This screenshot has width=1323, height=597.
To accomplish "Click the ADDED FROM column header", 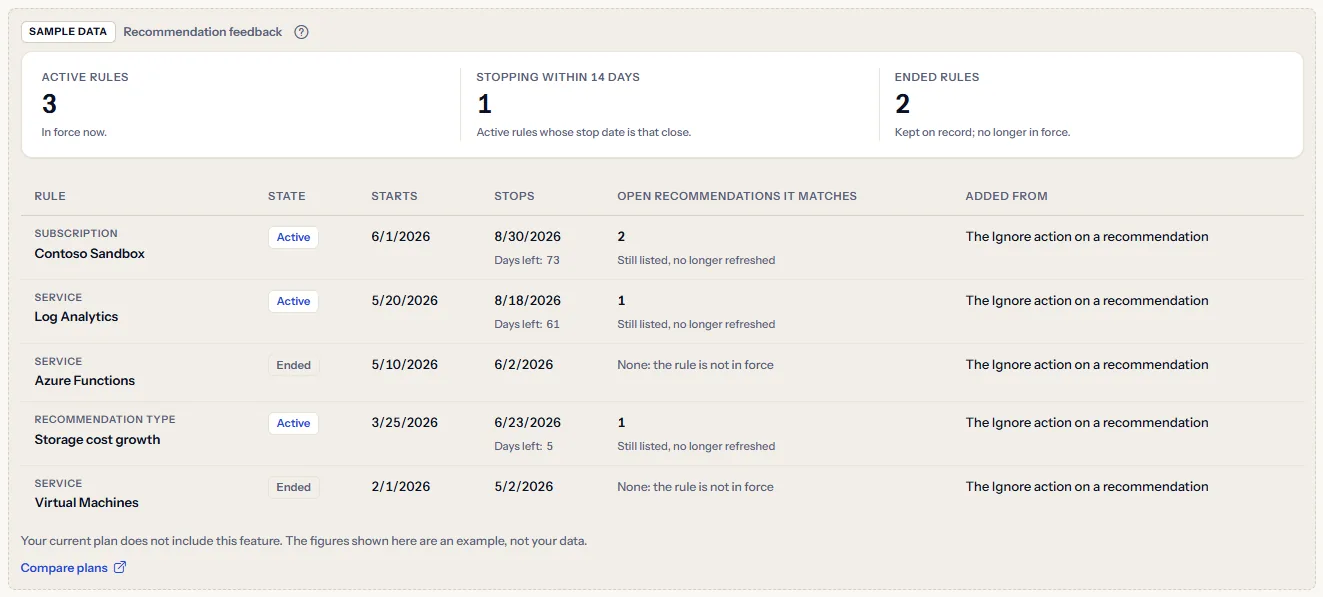I will pyautogui.click(x=1006, y=196).
